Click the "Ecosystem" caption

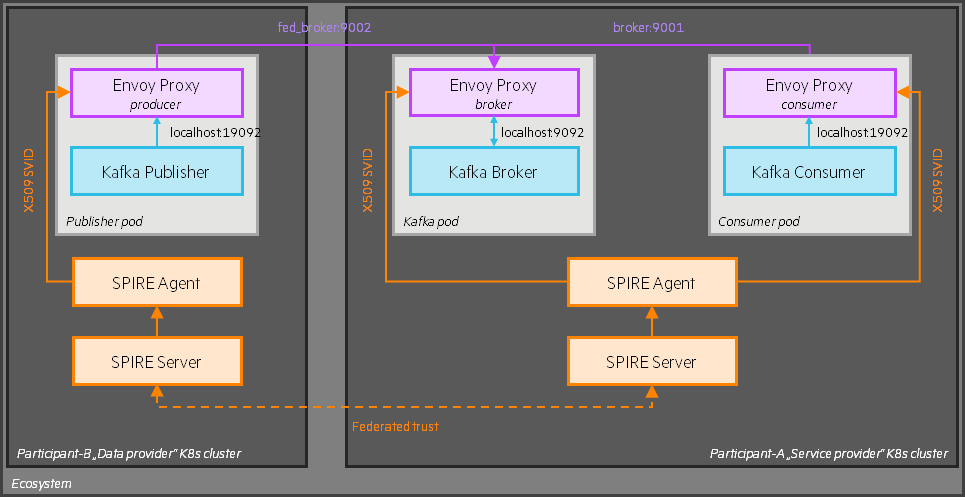(x=41, y=483)
